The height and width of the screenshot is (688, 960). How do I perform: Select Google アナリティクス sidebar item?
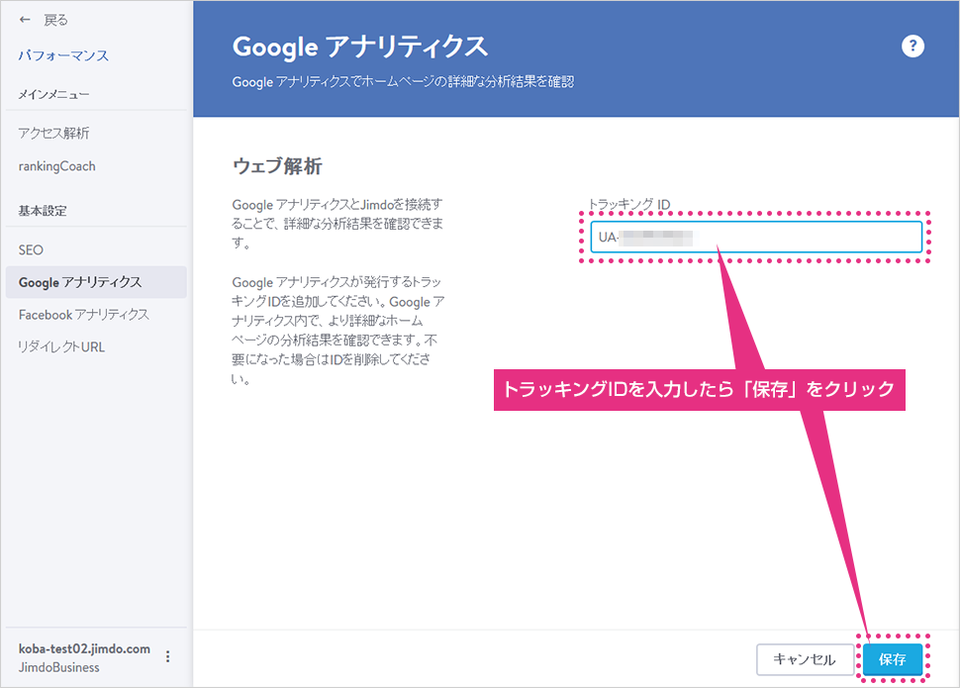point(96,282)
